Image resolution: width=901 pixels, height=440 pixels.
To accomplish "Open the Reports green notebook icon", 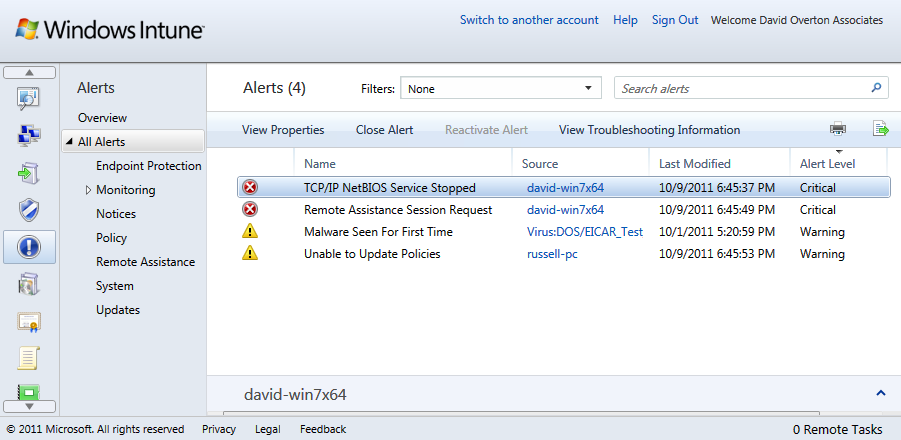I will point(29,392).
